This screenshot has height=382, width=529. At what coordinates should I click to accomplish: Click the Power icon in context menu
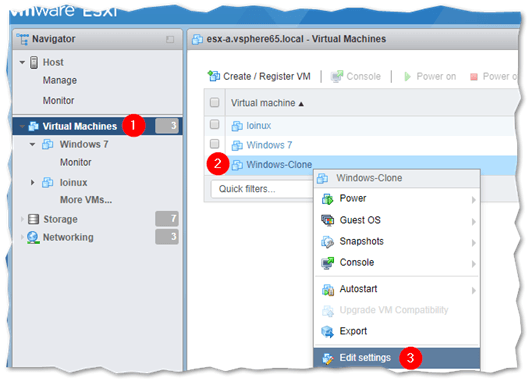pos(327,199)
